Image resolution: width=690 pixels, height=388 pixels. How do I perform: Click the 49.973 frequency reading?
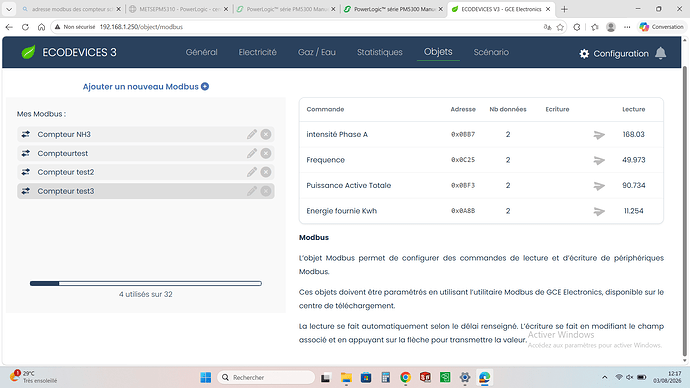(x=634, y=160)
